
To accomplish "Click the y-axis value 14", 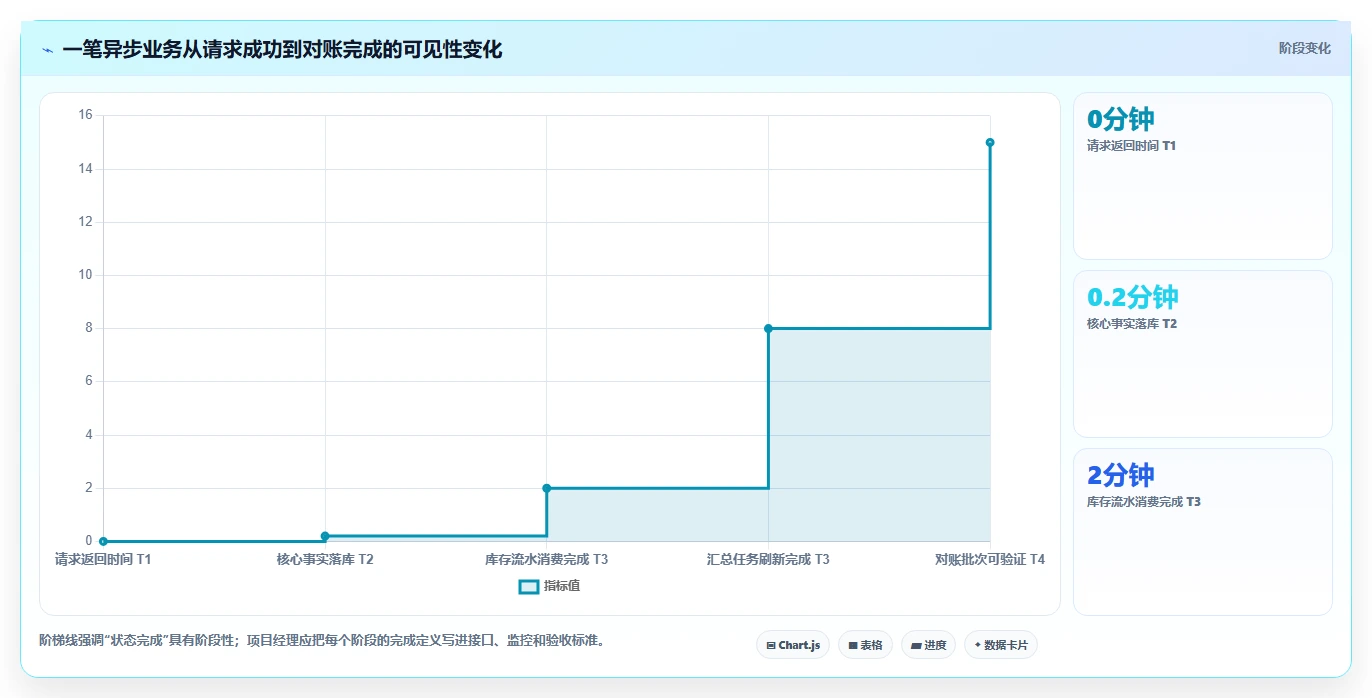I will click(x=85, y=168).
